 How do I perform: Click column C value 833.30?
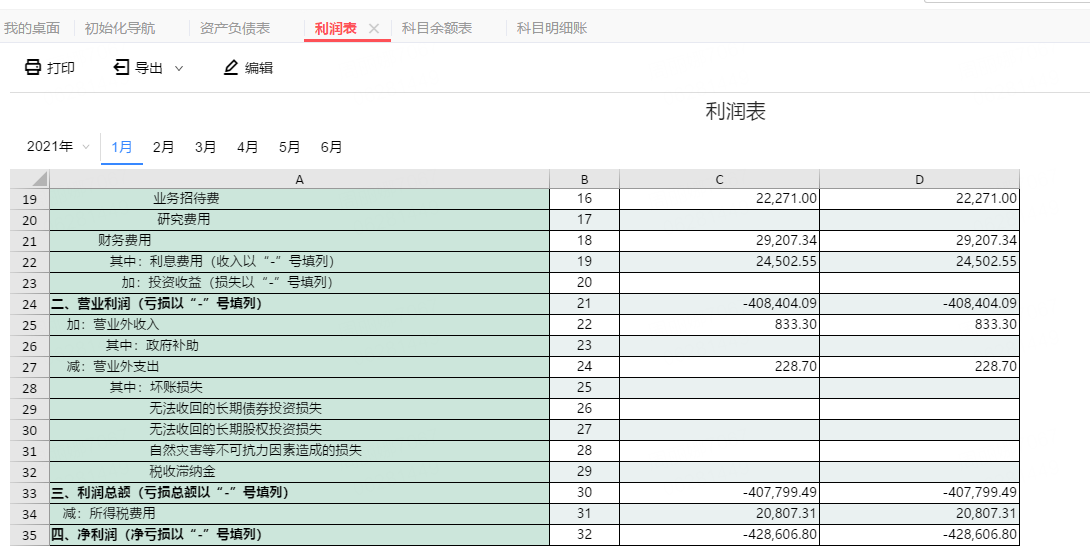click(x=719, y=325)
